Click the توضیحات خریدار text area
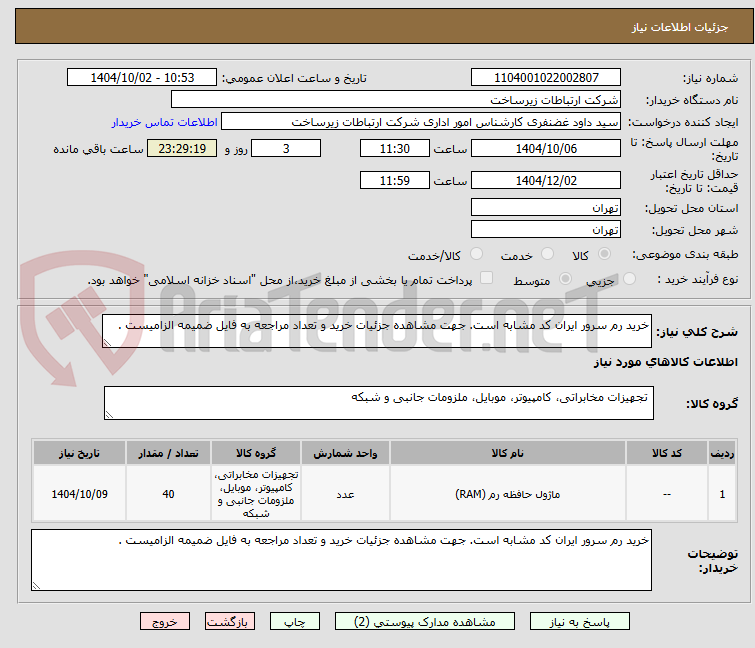755x648 pixels. tap(341, 560)
